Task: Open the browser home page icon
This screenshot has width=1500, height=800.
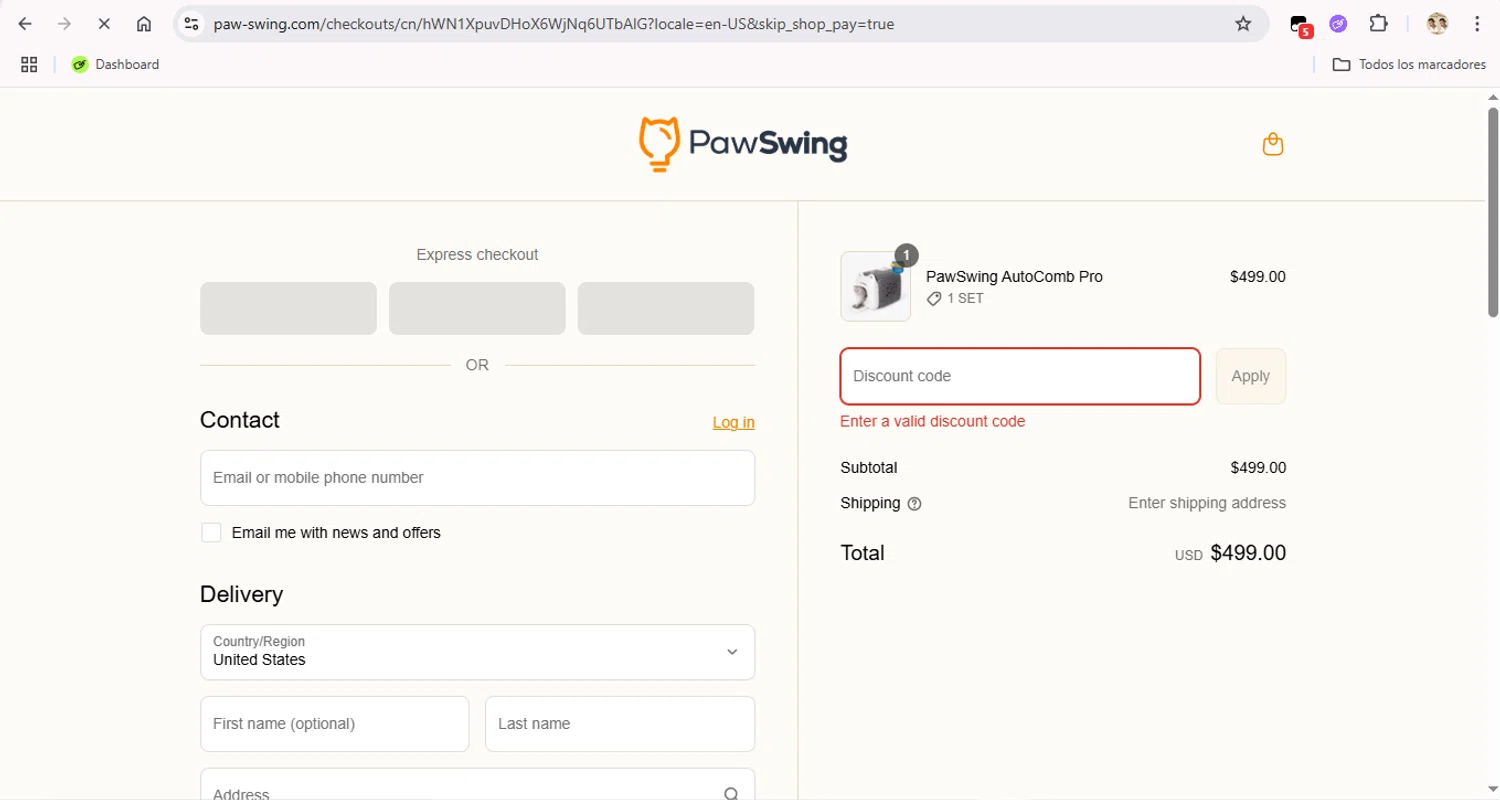Action: (144, 24)
